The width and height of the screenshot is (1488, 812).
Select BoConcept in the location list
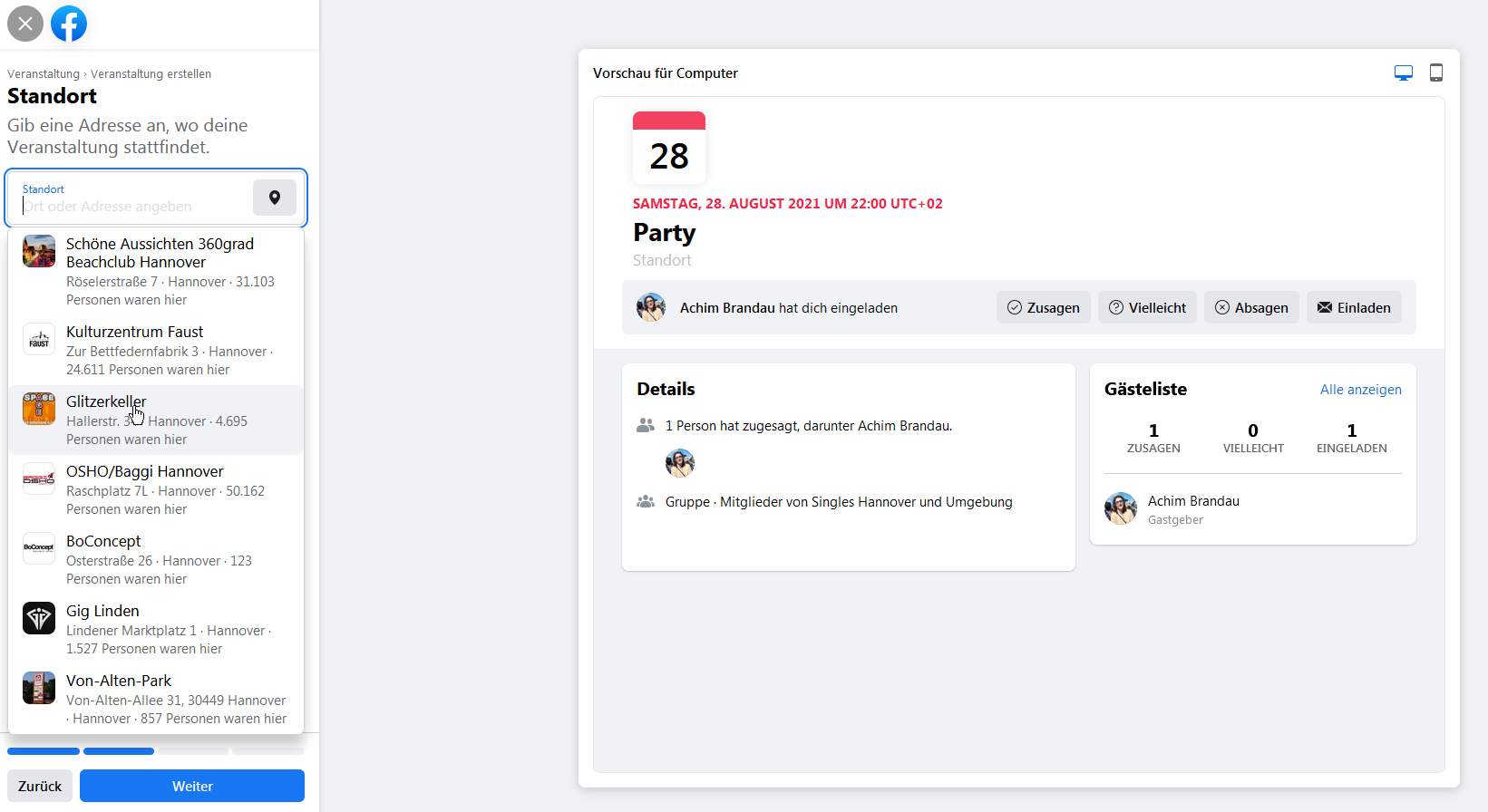point(156,559)
